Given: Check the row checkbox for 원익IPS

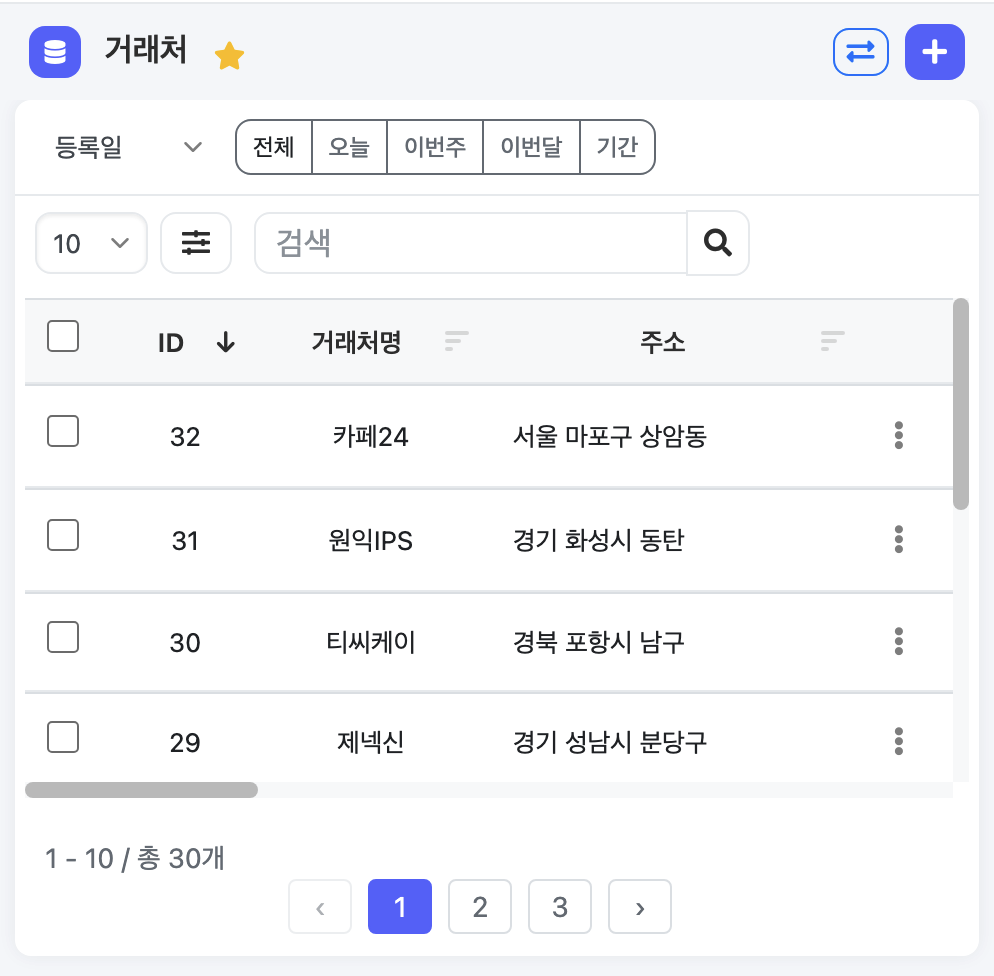Looking at the screenshot, I should [63, 535].
